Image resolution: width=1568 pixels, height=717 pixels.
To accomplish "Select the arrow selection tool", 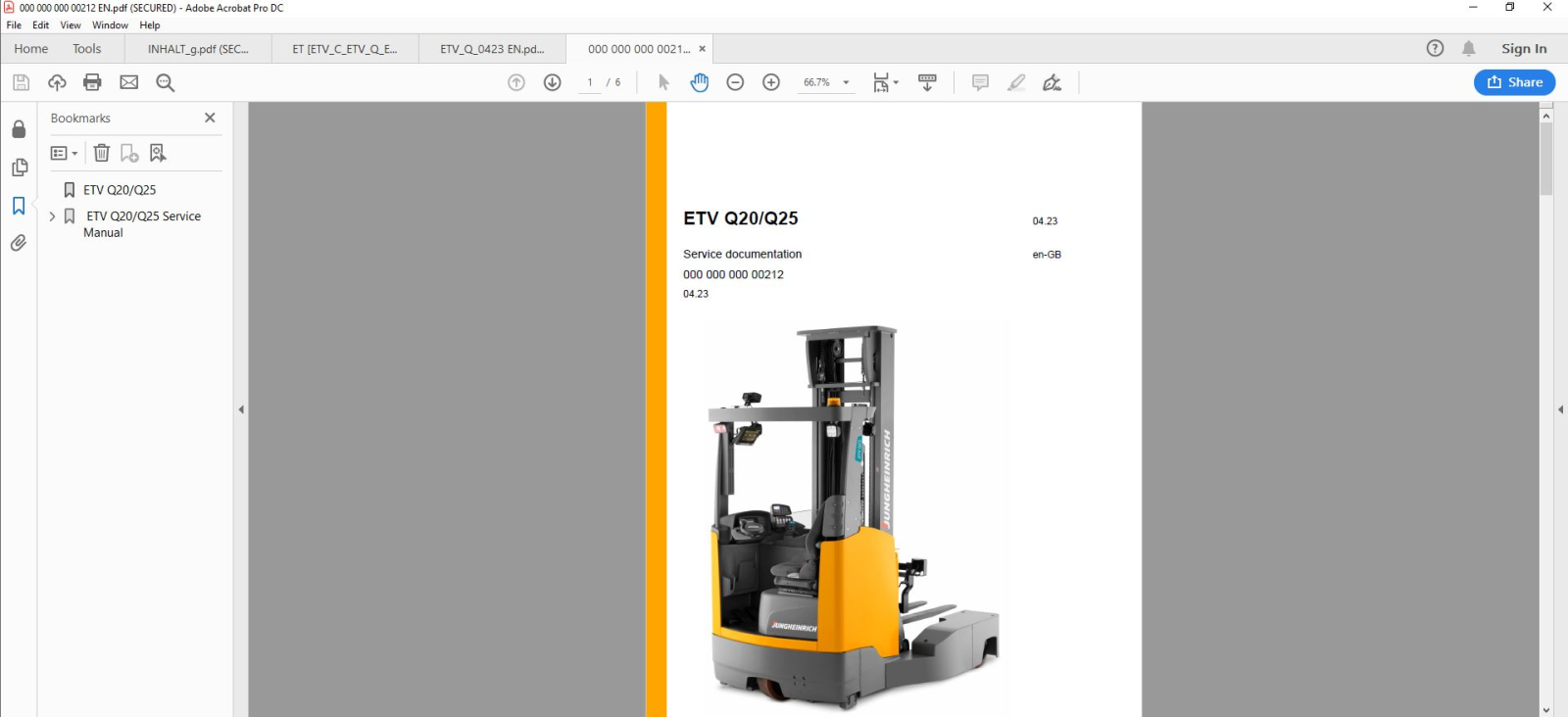I will coord(663,82).
